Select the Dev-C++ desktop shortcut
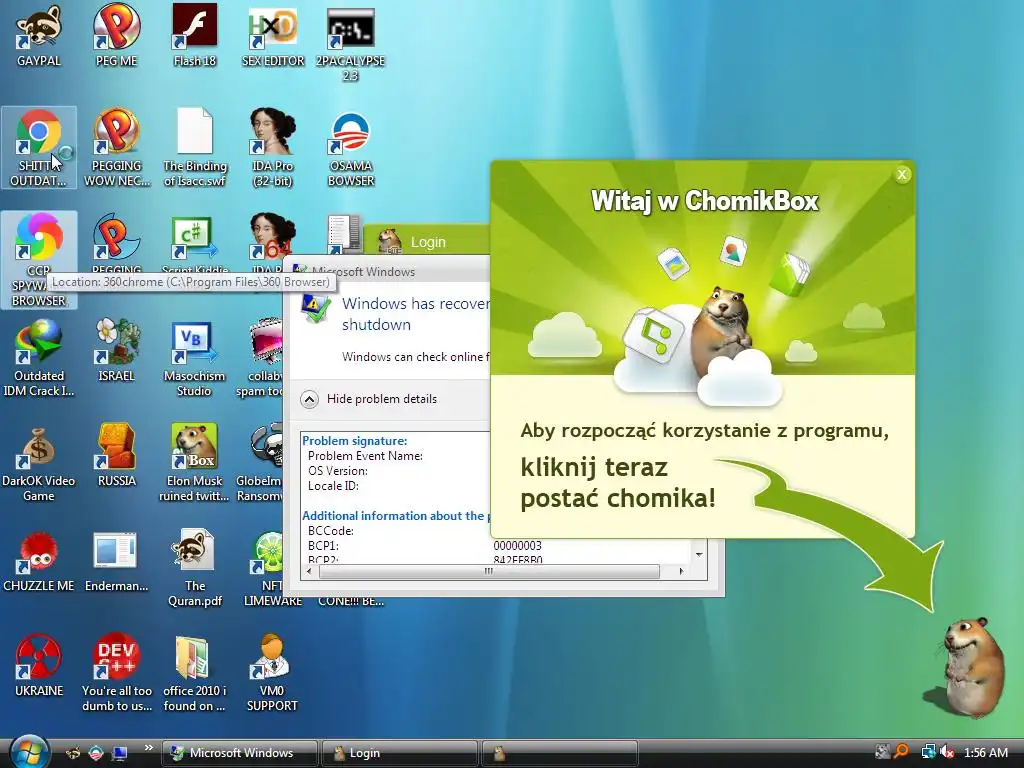 pos(116,673)
